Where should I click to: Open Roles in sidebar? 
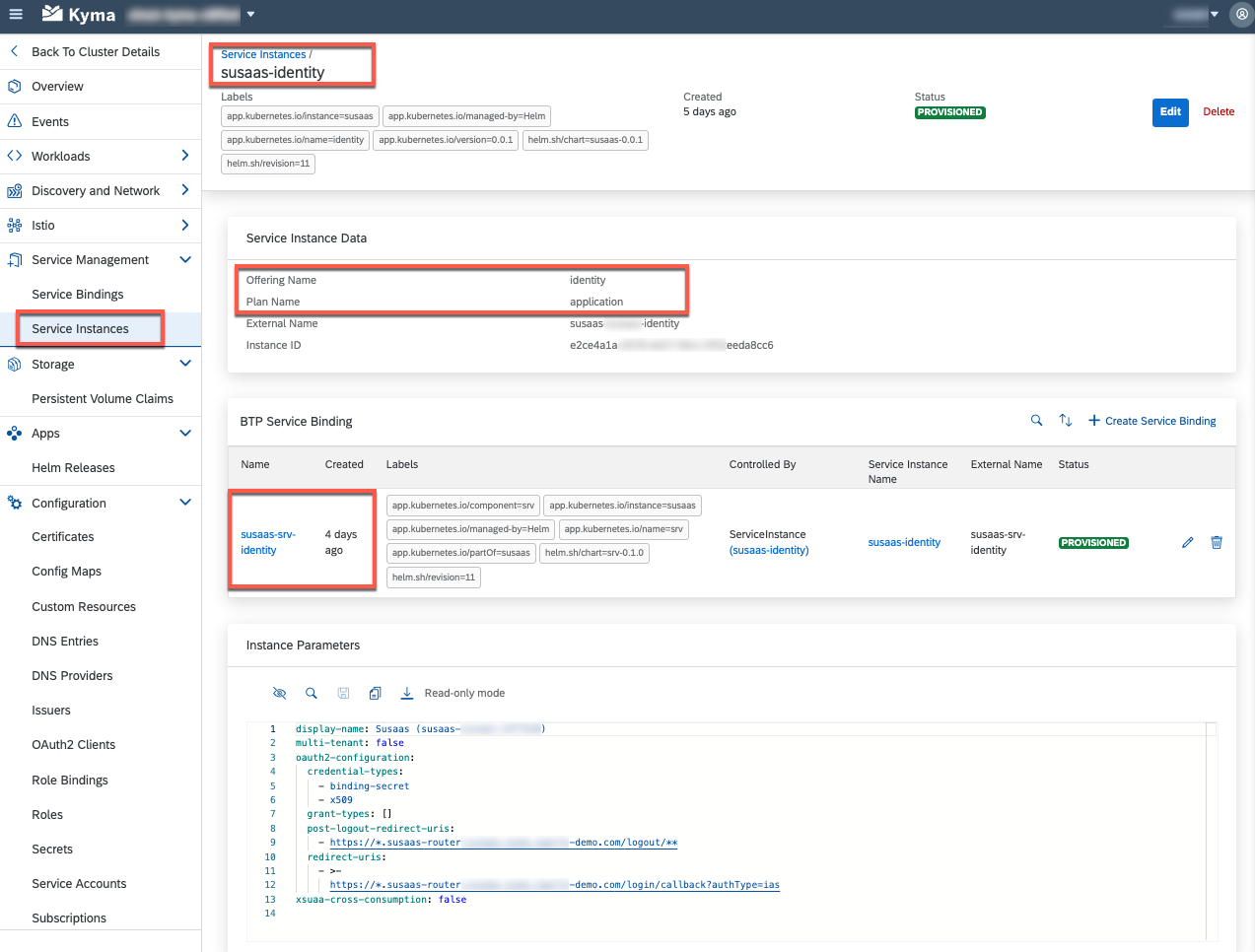click(x=47, y=815)
